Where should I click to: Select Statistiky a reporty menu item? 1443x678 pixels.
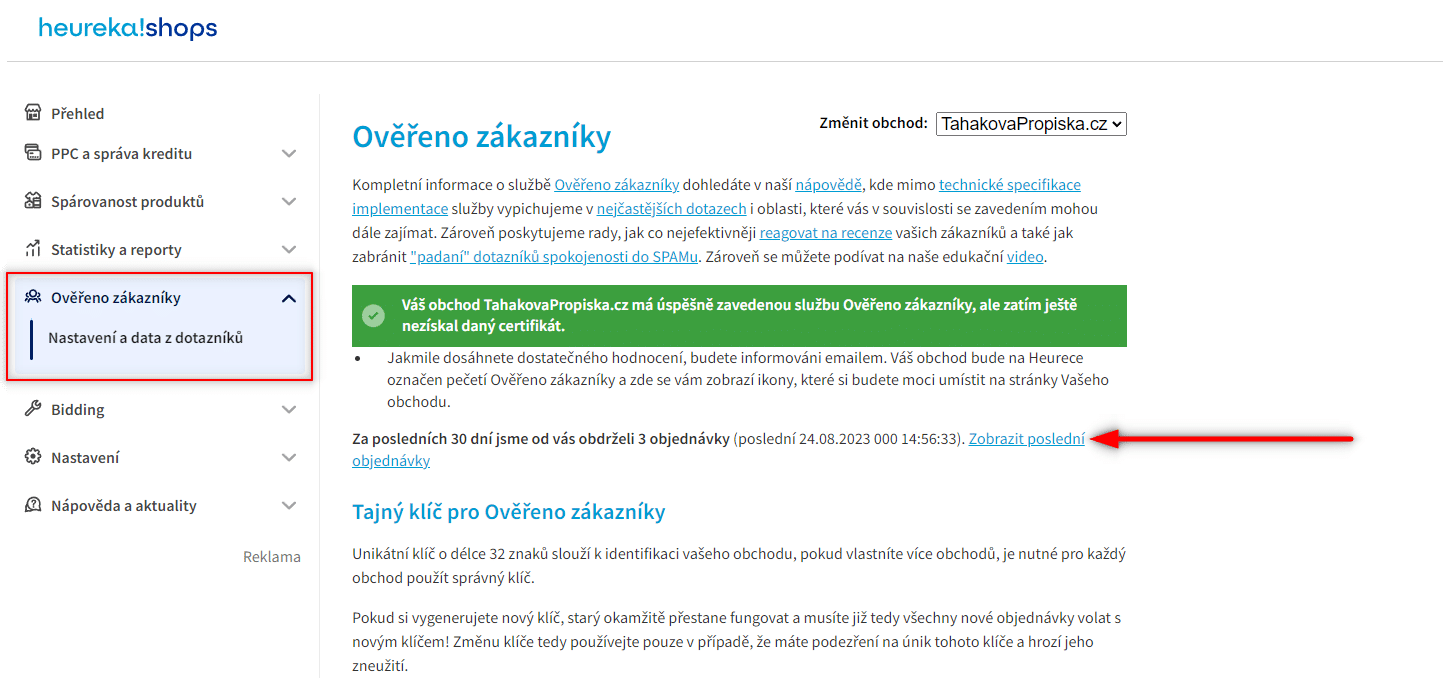[116, 250]
